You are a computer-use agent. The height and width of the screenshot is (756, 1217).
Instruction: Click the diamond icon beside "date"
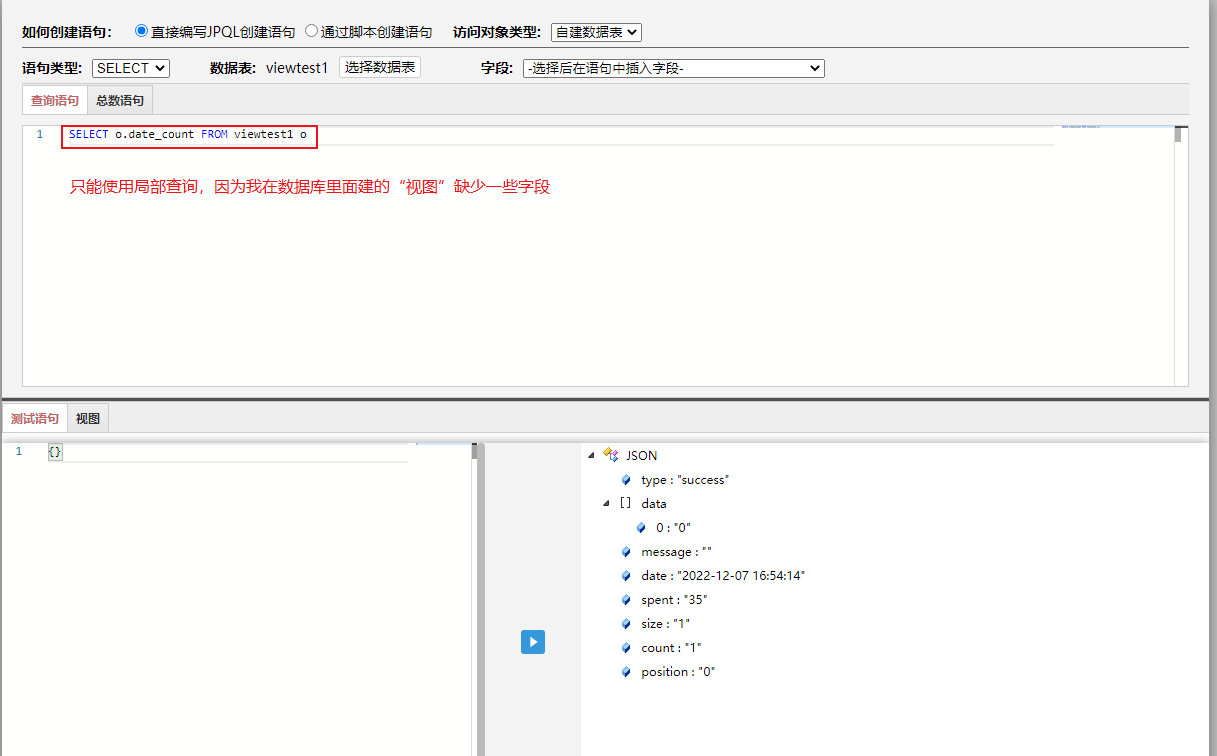(625, 575)
